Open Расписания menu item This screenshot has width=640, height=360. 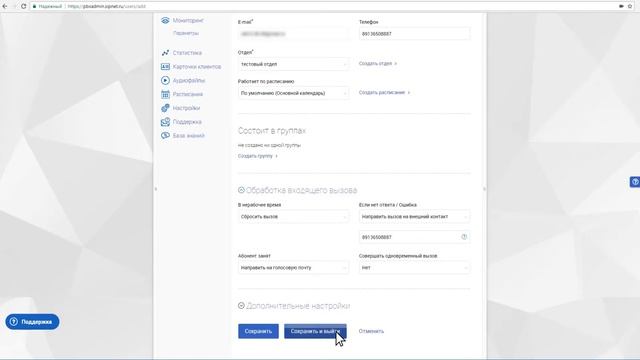point(188,94)
